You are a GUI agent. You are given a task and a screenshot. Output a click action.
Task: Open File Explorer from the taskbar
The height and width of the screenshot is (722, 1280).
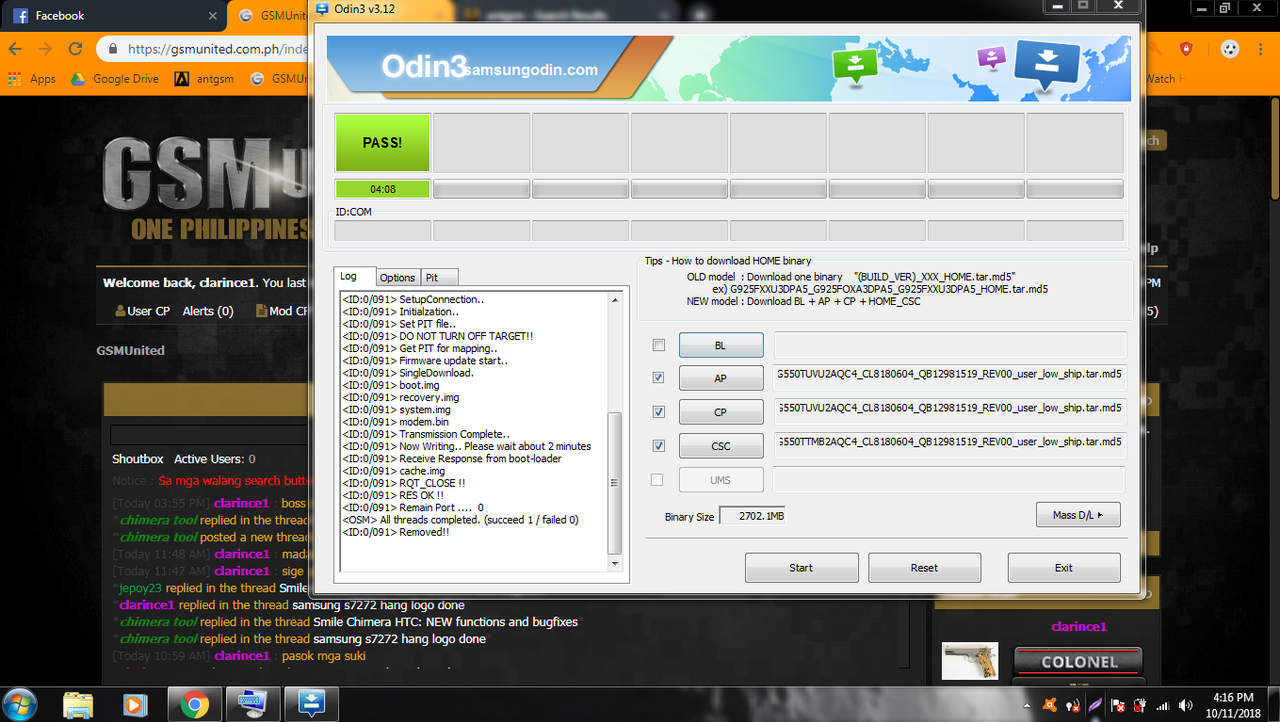point(78,704)
